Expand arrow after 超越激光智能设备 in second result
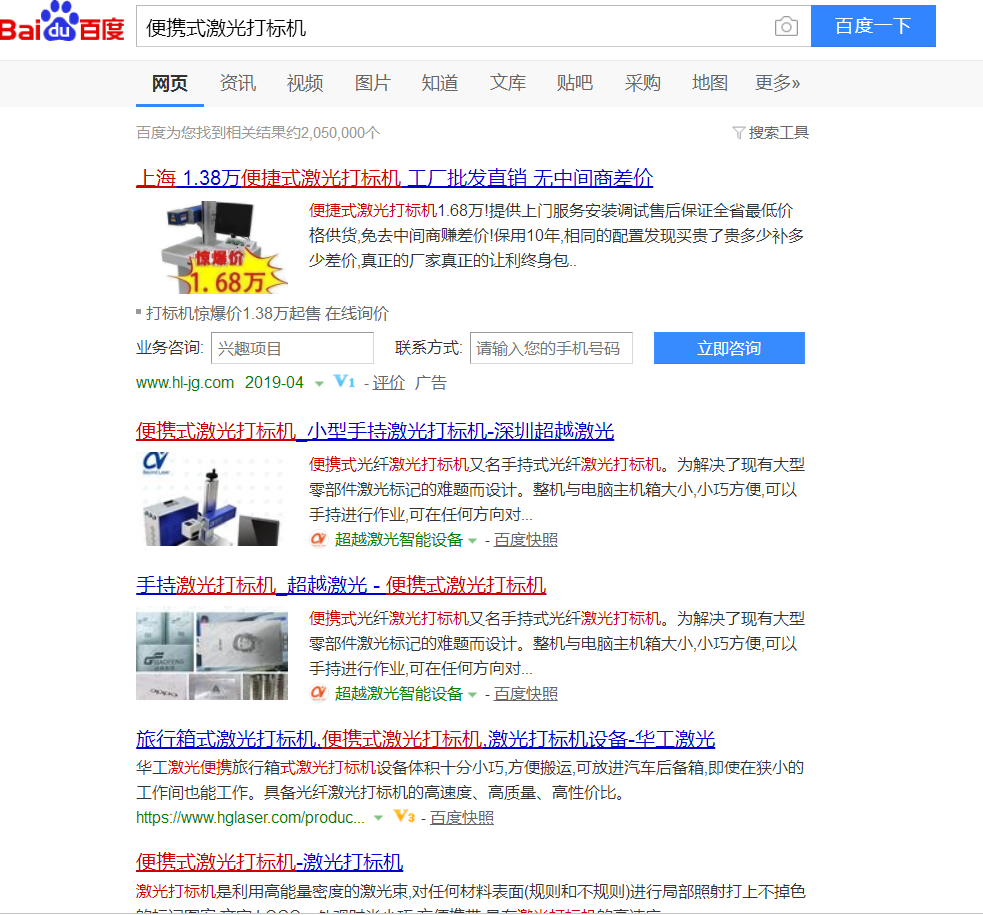983x915 pixels. click(x=473, y=540)
